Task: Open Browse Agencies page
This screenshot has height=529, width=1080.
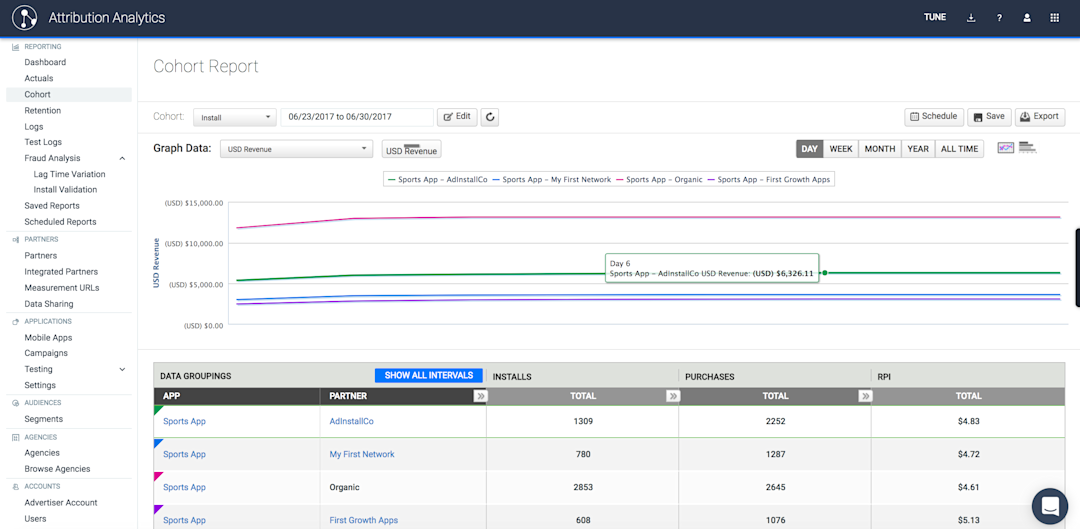Action: pos(57,469)
